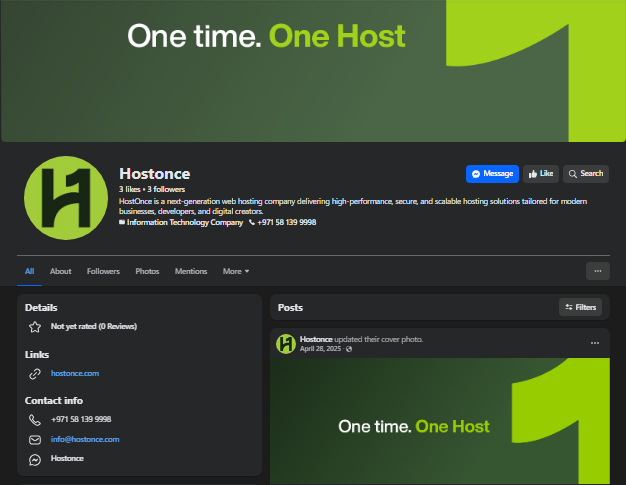Expand the More dropdown tab
Screen dimensions: 626x485
(x=236, y=271)
